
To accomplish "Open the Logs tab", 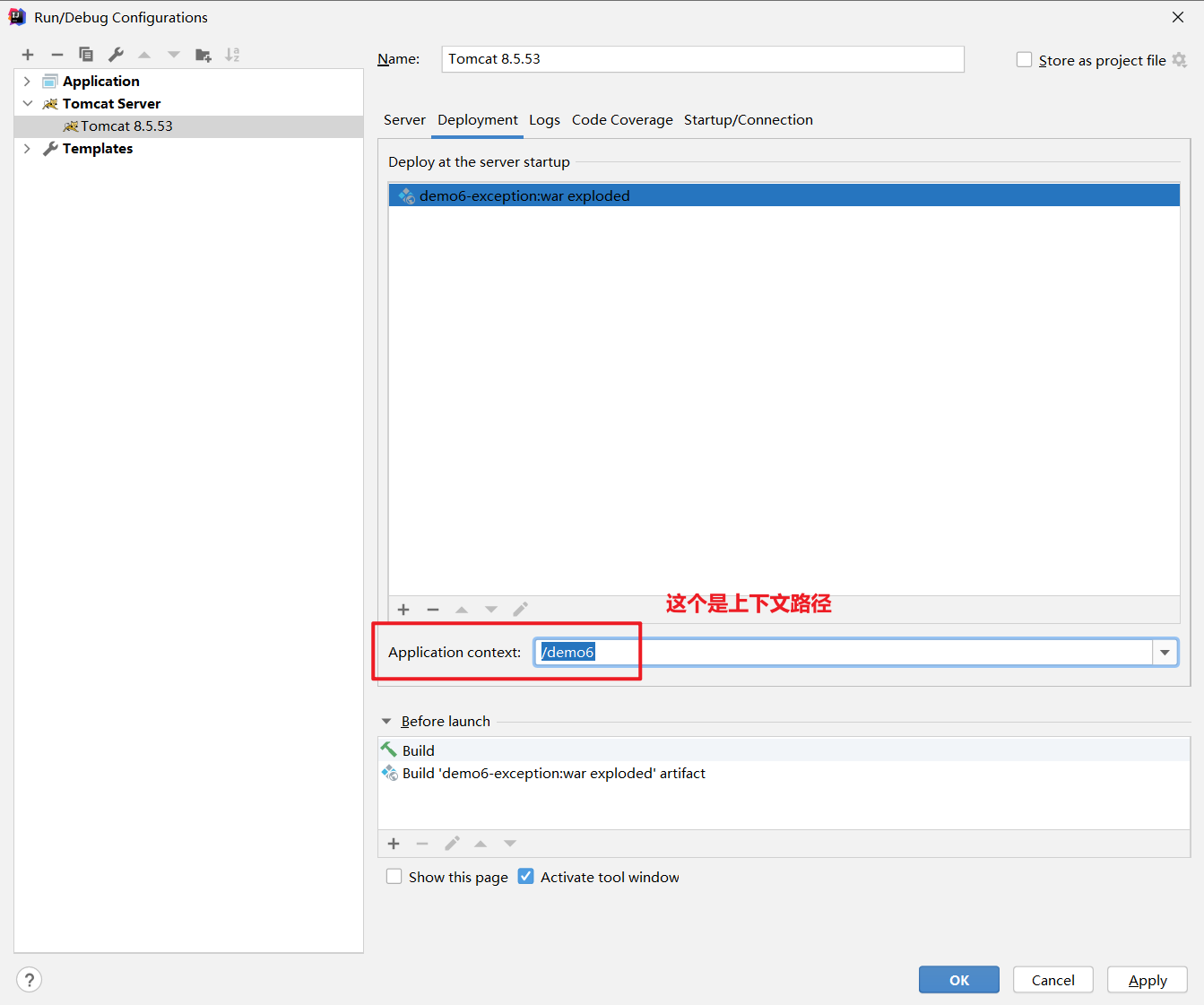I will click(x=544, y=120).
